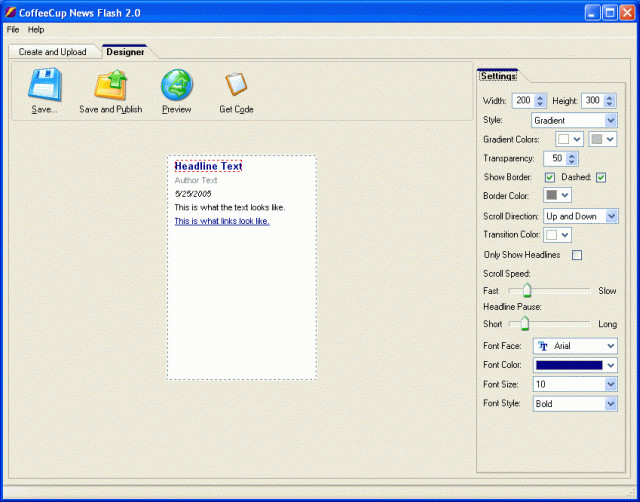
Task: Click the Font Face TrueType icon
Action: (x=542, y=346)
